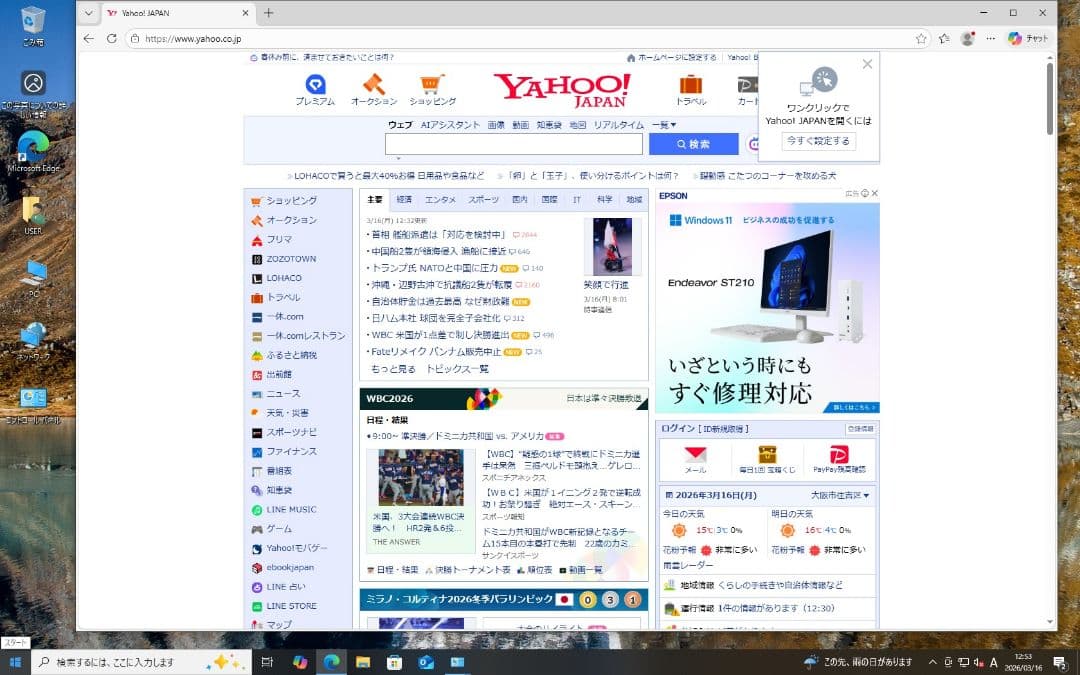Open headline WBC 米国が1点差で制し決勝進出
1080x675 pixels.
(x=440, y=335)
